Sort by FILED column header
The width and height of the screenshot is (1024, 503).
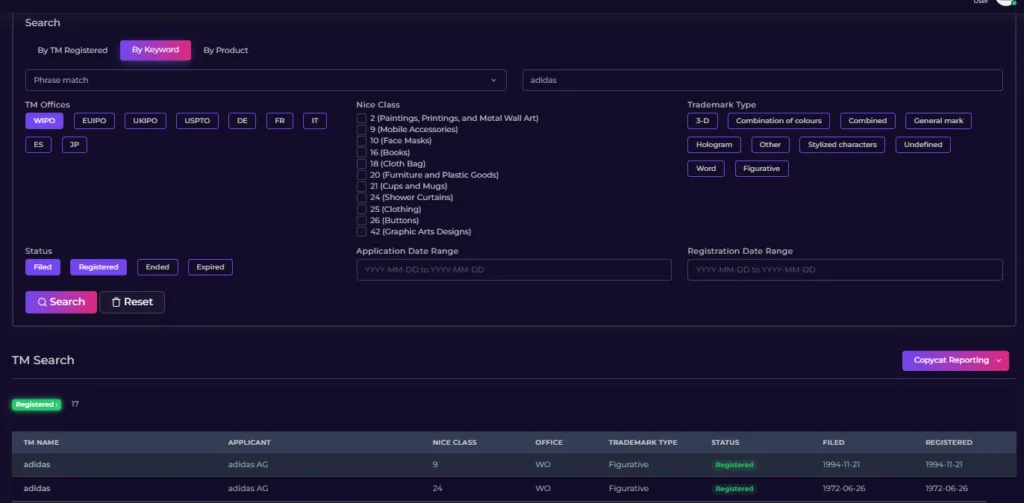pyautogui.click(x=833, y=442)
